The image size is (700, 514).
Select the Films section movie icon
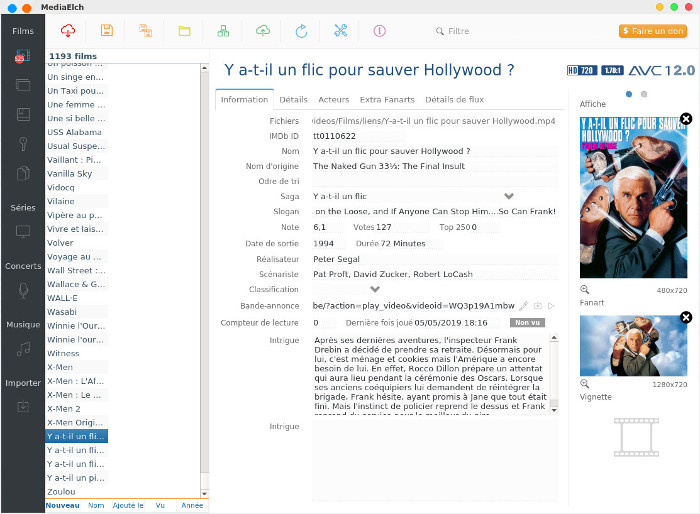pos(22,56)
